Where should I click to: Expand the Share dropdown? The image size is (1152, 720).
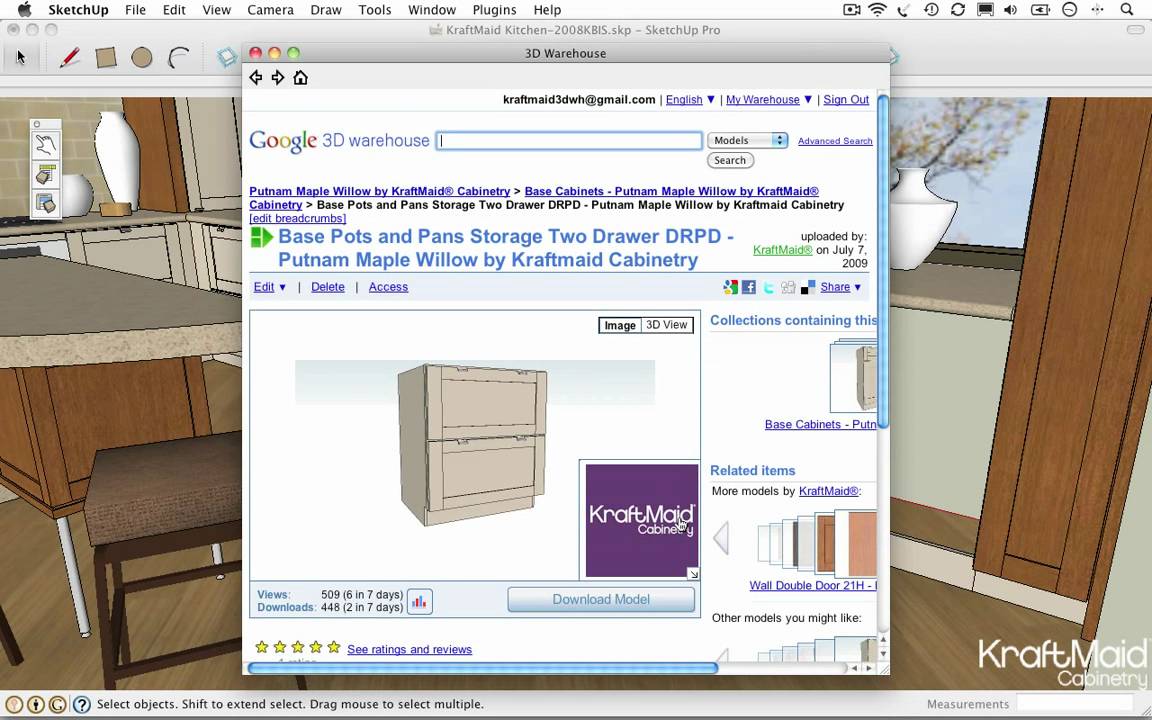tap(841, 287)
